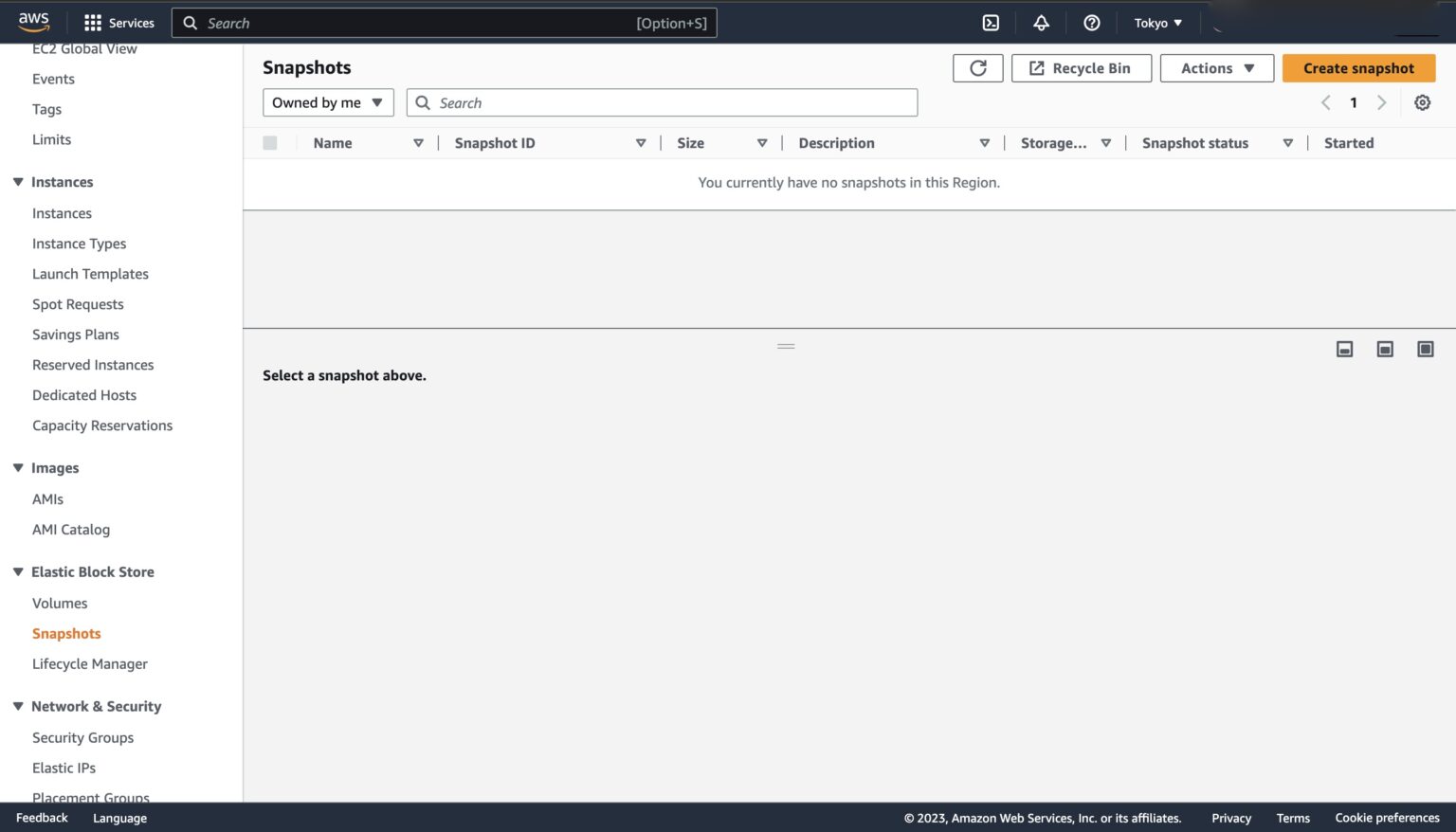
Task: Open the Owned by me filter dropdown
Action: pos(327,101)
